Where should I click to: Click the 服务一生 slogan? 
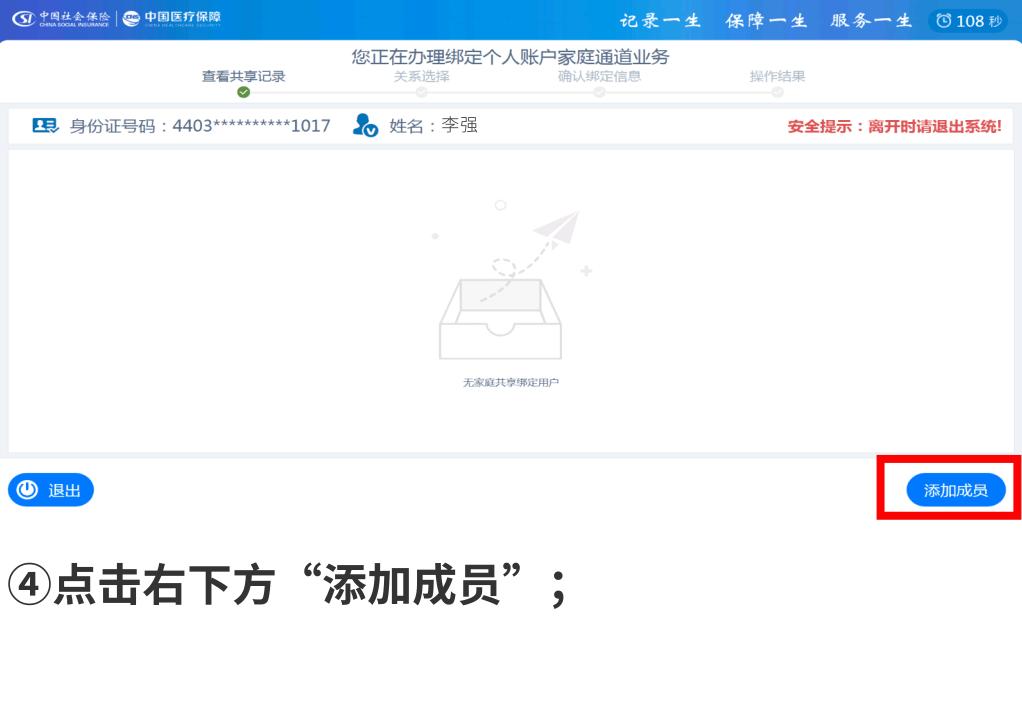pos(871,21)
